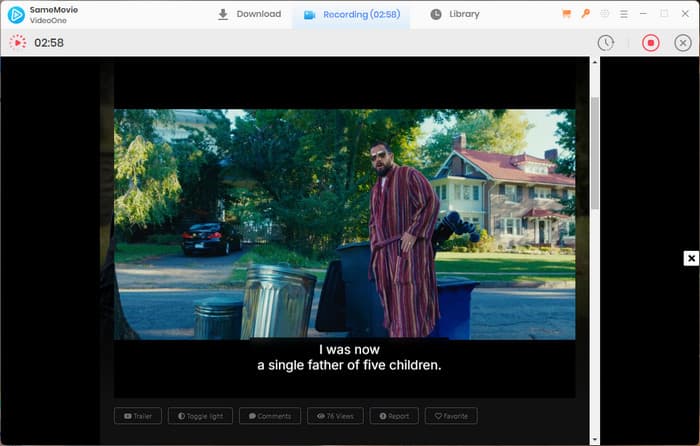This screenshot has width=700, height=446.
Task: Click the Library clock icon
Action: pos(436,14)
